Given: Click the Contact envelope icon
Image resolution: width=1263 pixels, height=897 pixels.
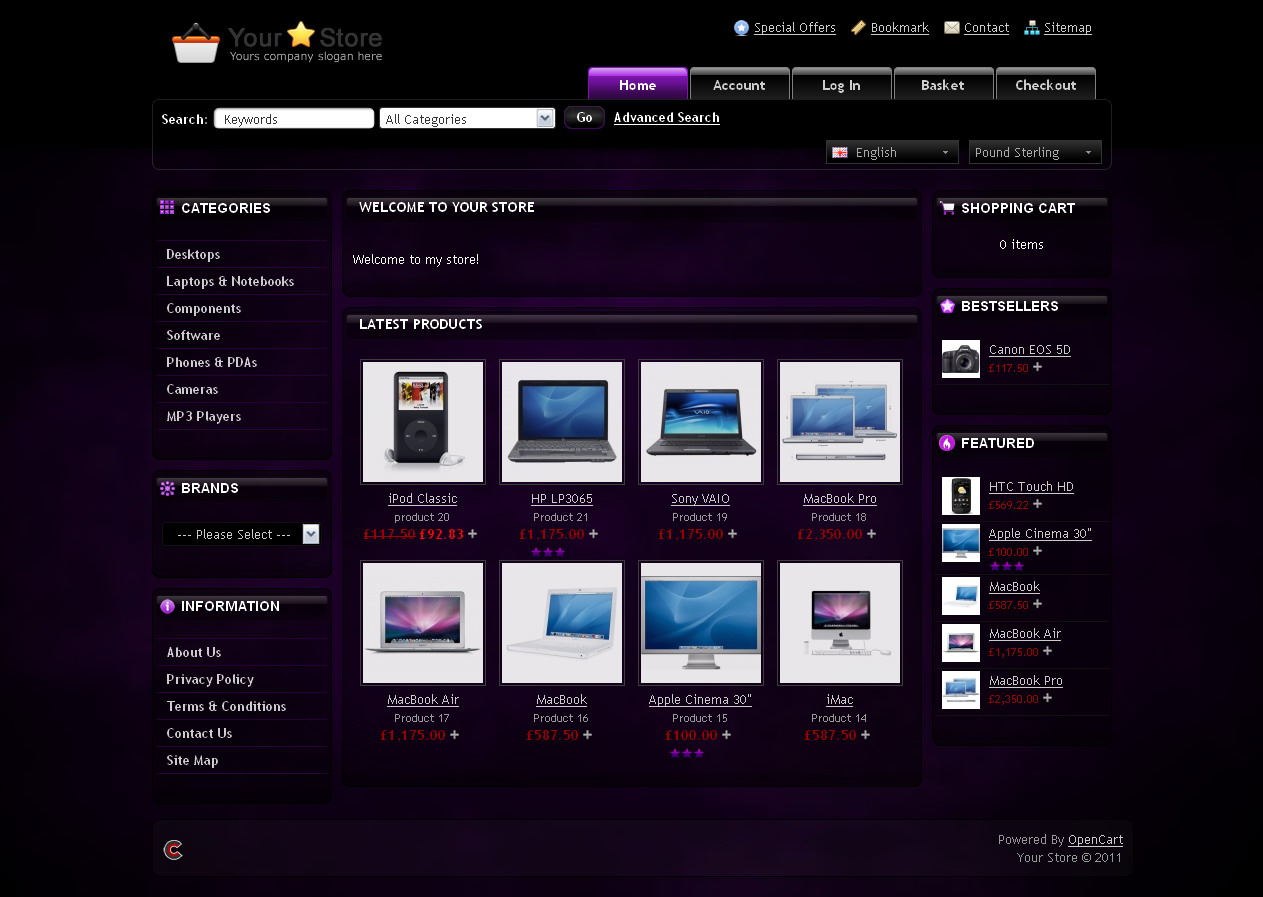Looking at the screenshot, I should [952, 28].
